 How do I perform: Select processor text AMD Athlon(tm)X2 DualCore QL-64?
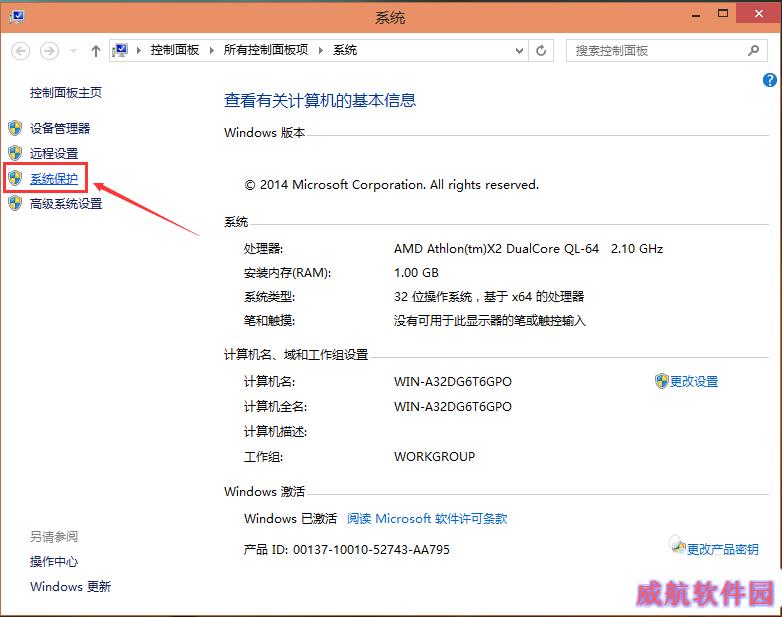click(x=496, y=248)
